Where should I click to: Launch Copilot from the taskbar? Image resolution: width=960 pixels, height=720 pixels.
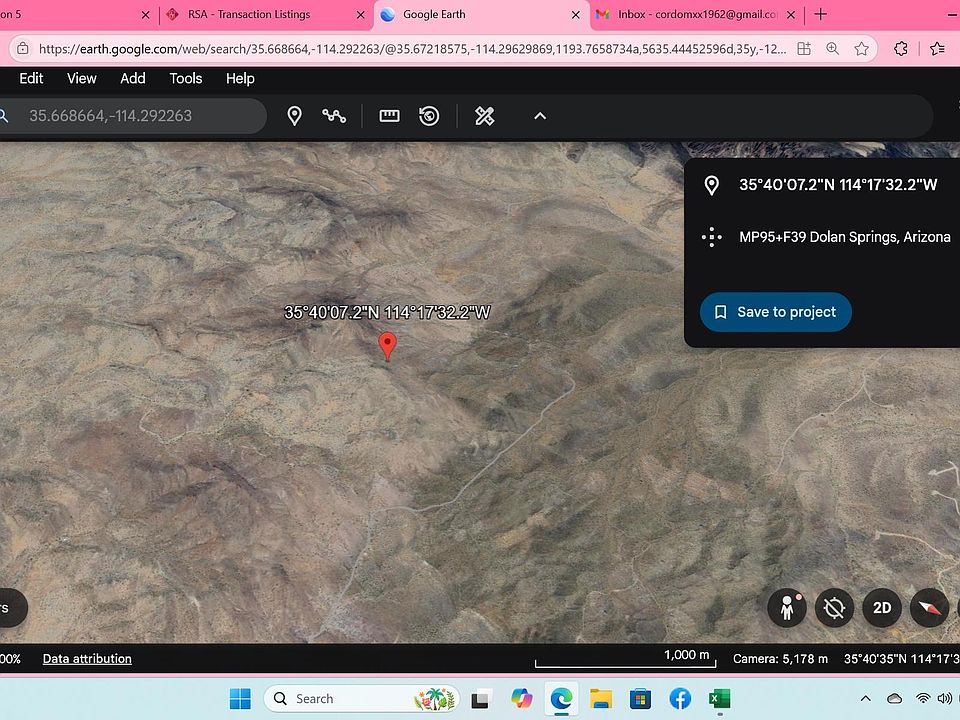521,699
